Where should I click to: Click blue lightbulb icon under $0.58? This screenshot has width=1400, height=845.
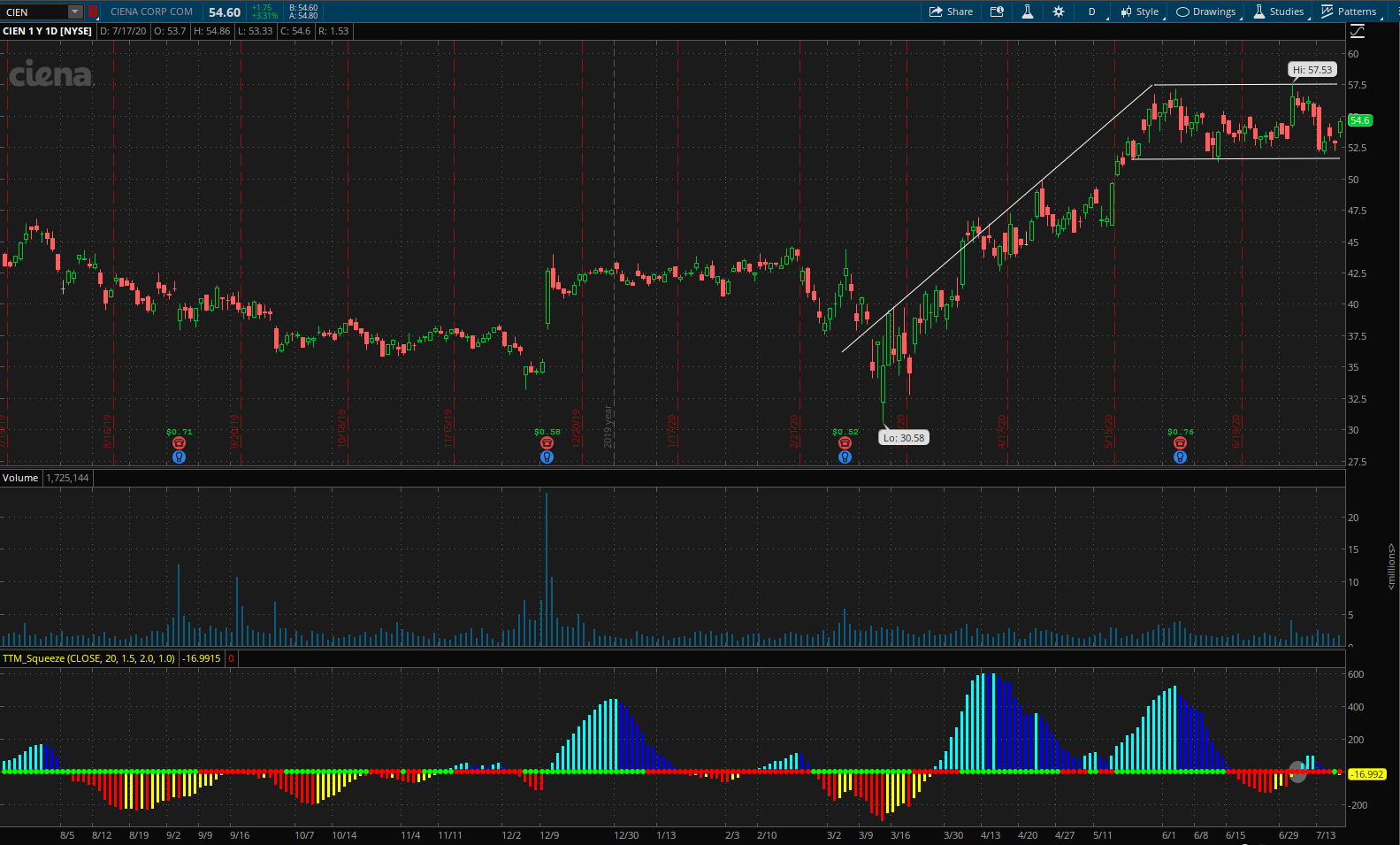pos(547,457)
